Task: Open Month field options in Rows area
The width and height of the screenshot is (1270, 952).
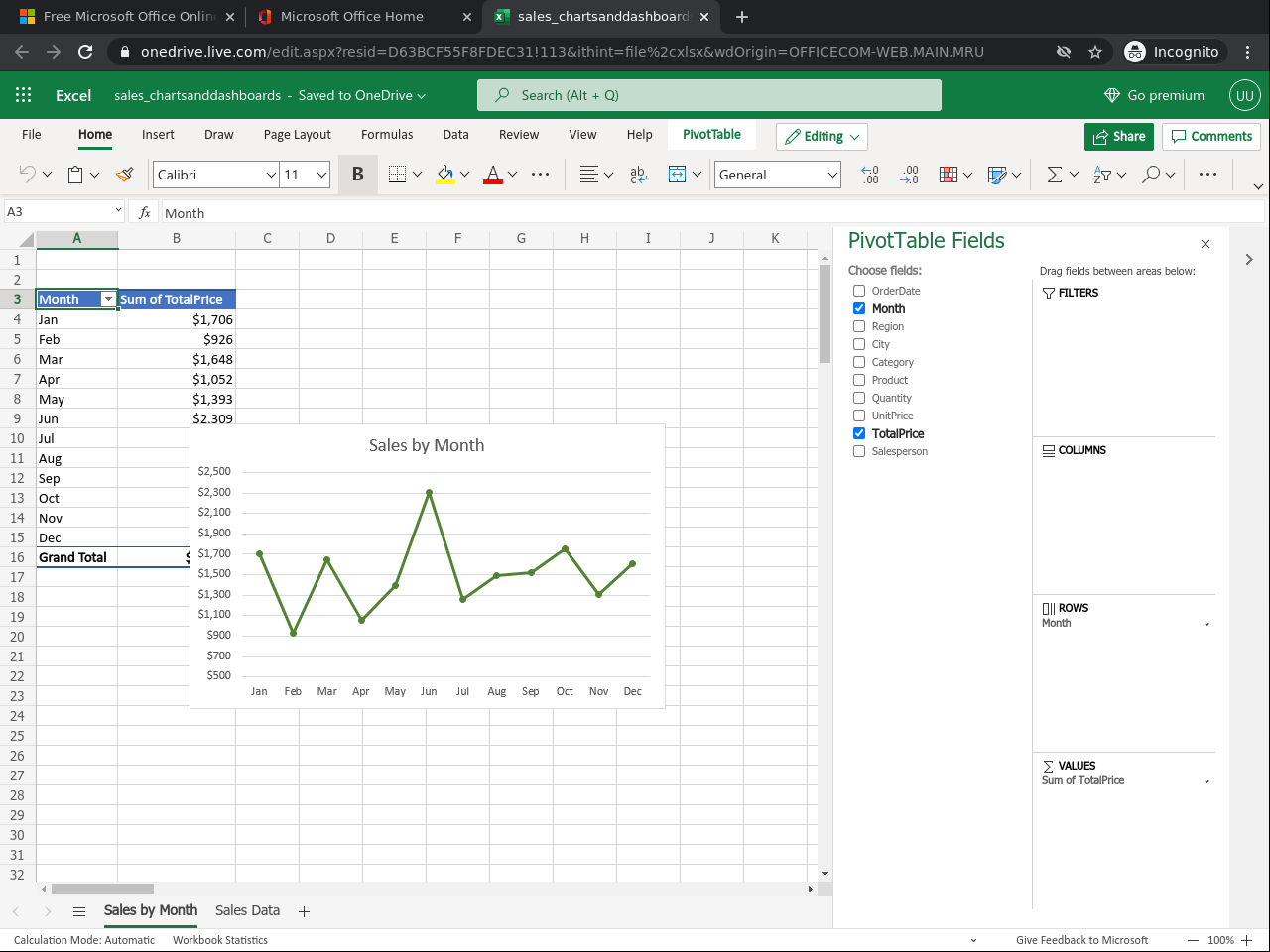Action: pyautogui.click(x=1206, y=624)
